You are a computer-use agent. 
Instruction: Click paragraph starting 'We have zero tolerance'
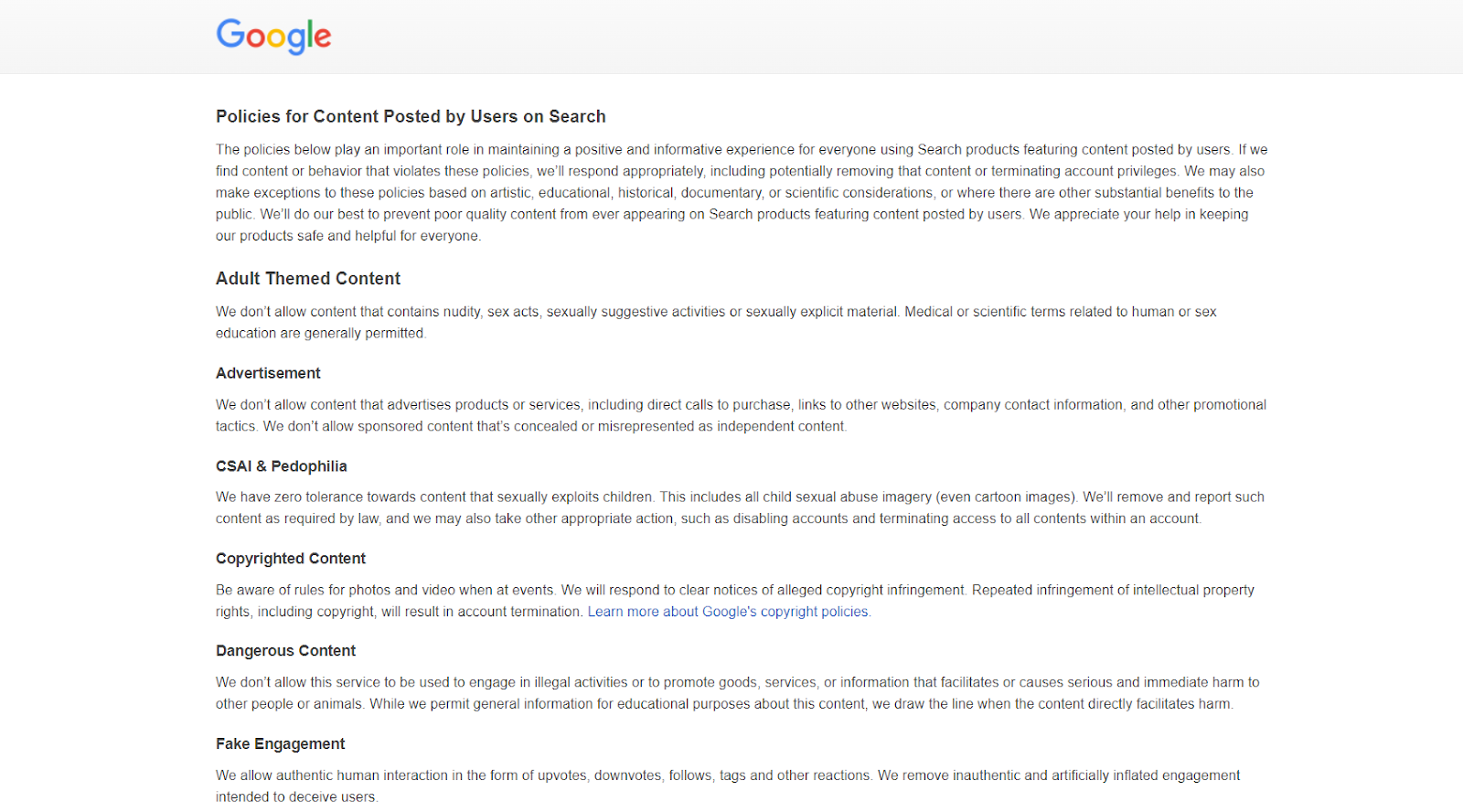click(x=740, y=507)
